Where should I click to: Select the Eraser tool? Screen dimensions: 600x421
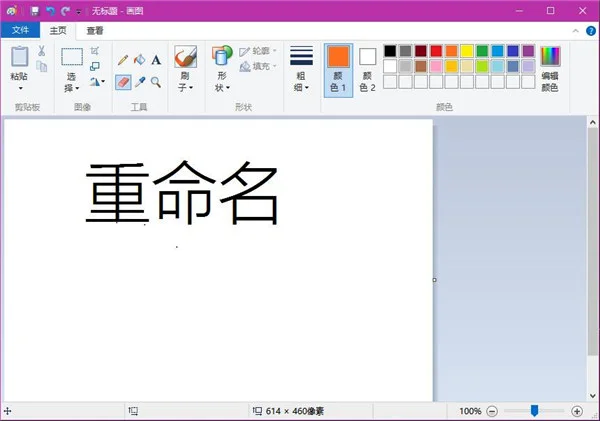pos(123,82)
